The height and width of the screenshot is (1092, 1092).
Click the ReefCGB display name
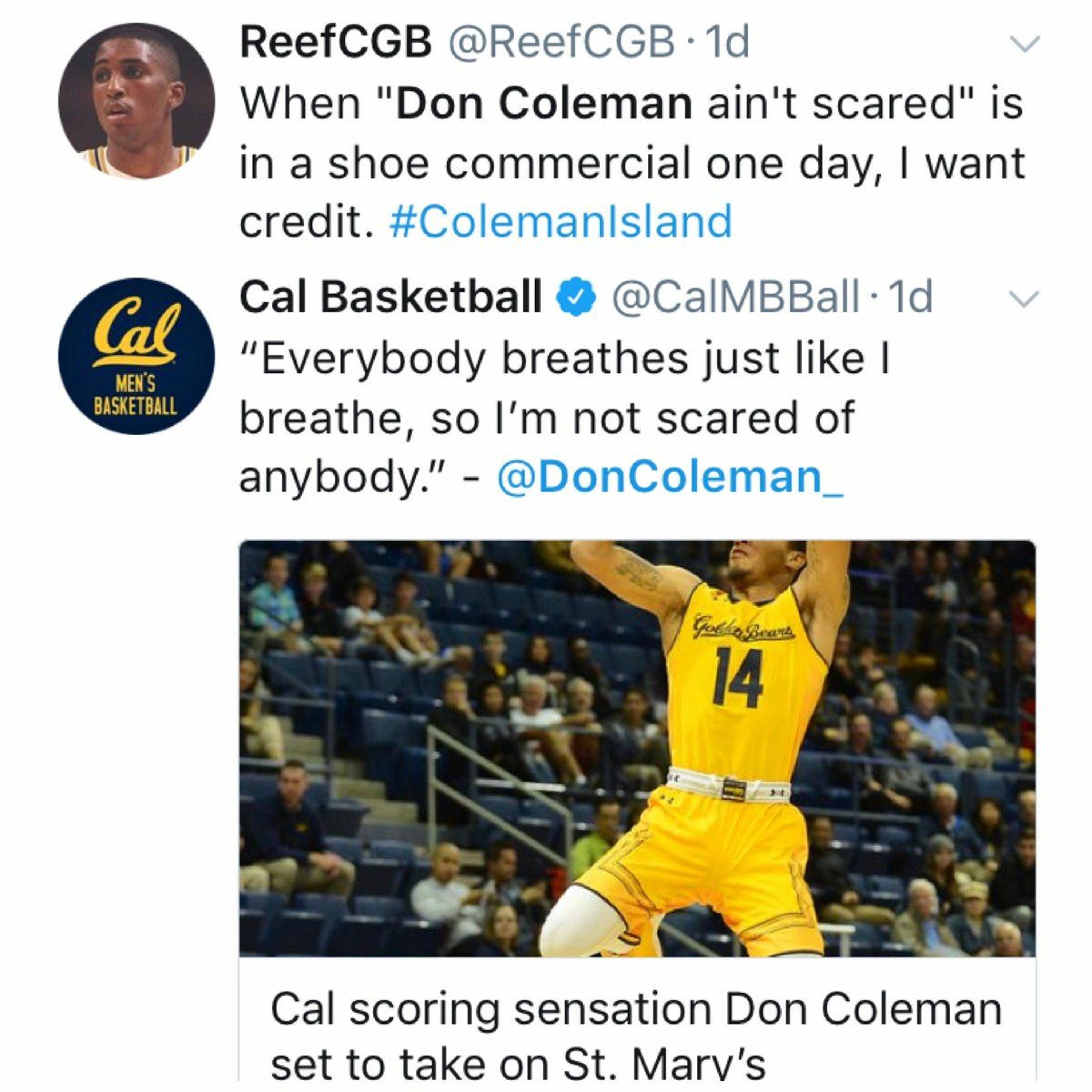coord(336,42)
